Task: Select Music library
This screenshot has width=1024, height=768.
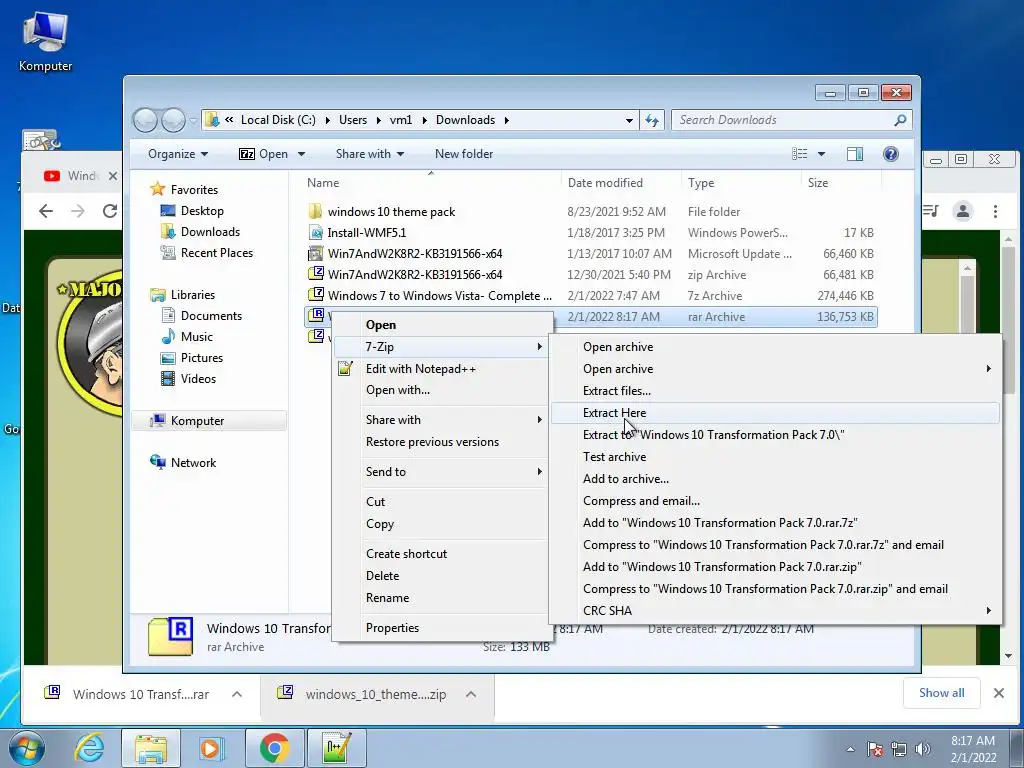Action: [197, 337]
